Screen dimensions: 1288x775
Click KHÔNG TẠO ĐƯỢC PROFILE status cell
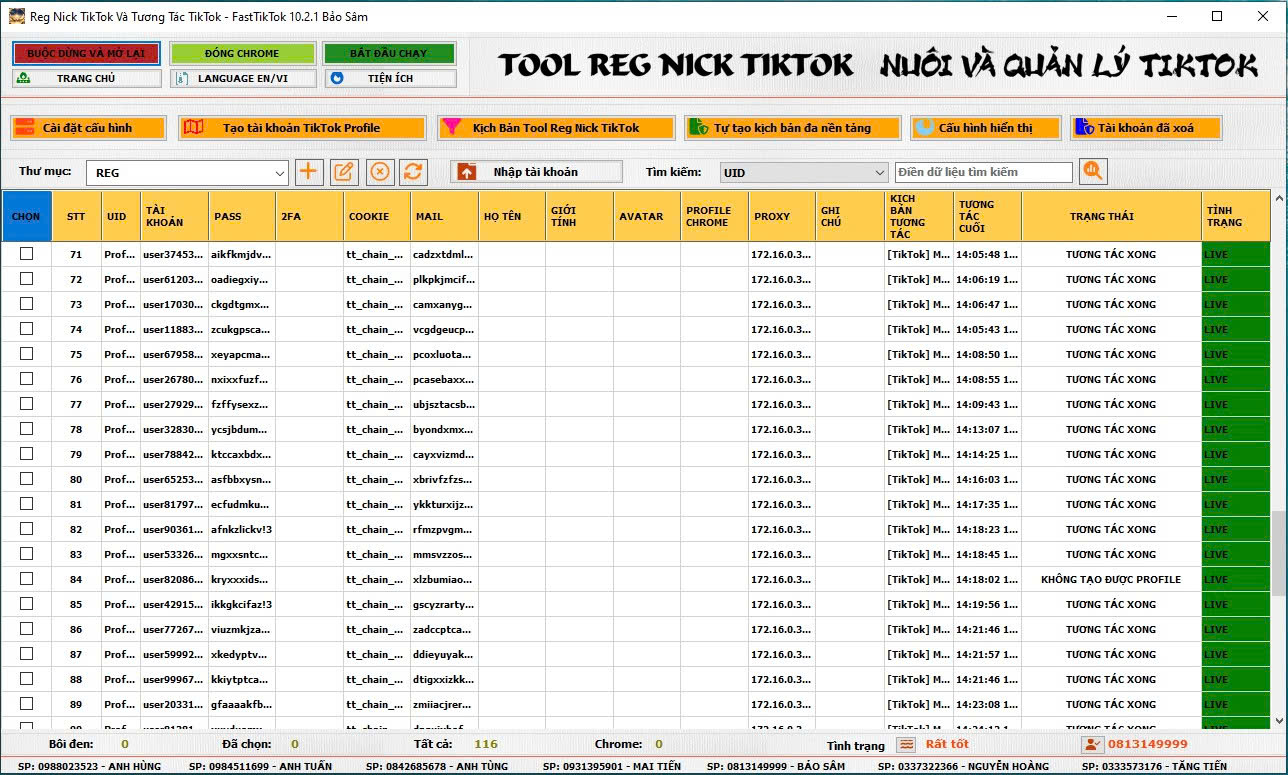tap(1111, 579)
